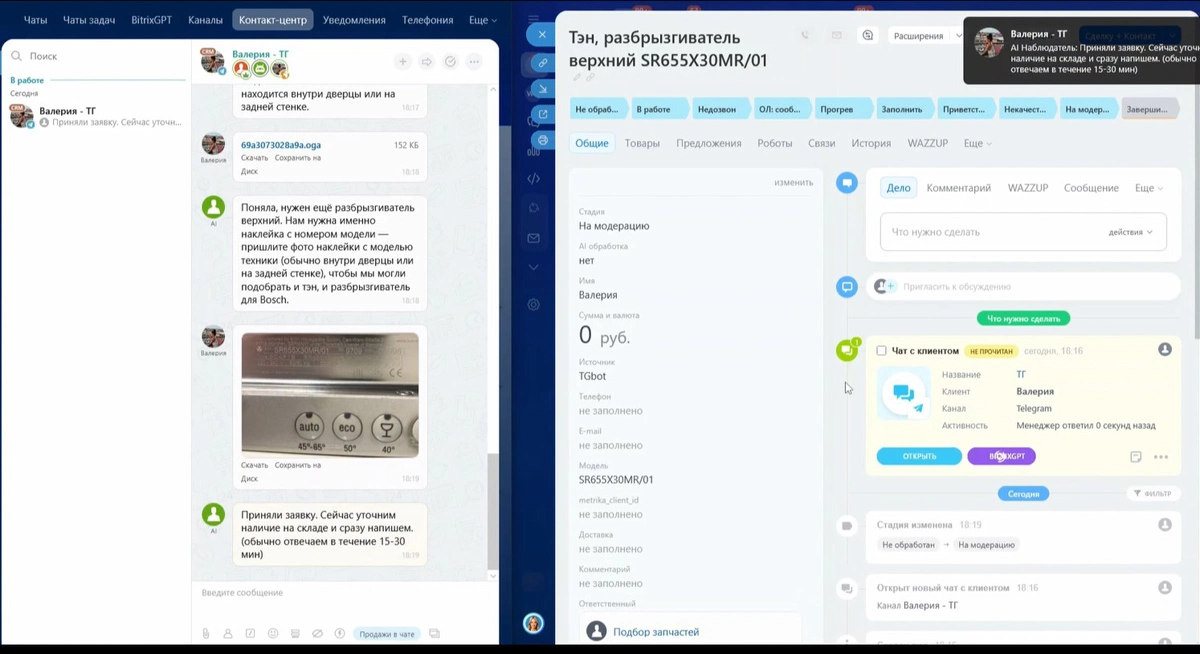Click the mention person icon below message field

click(228, 633)
